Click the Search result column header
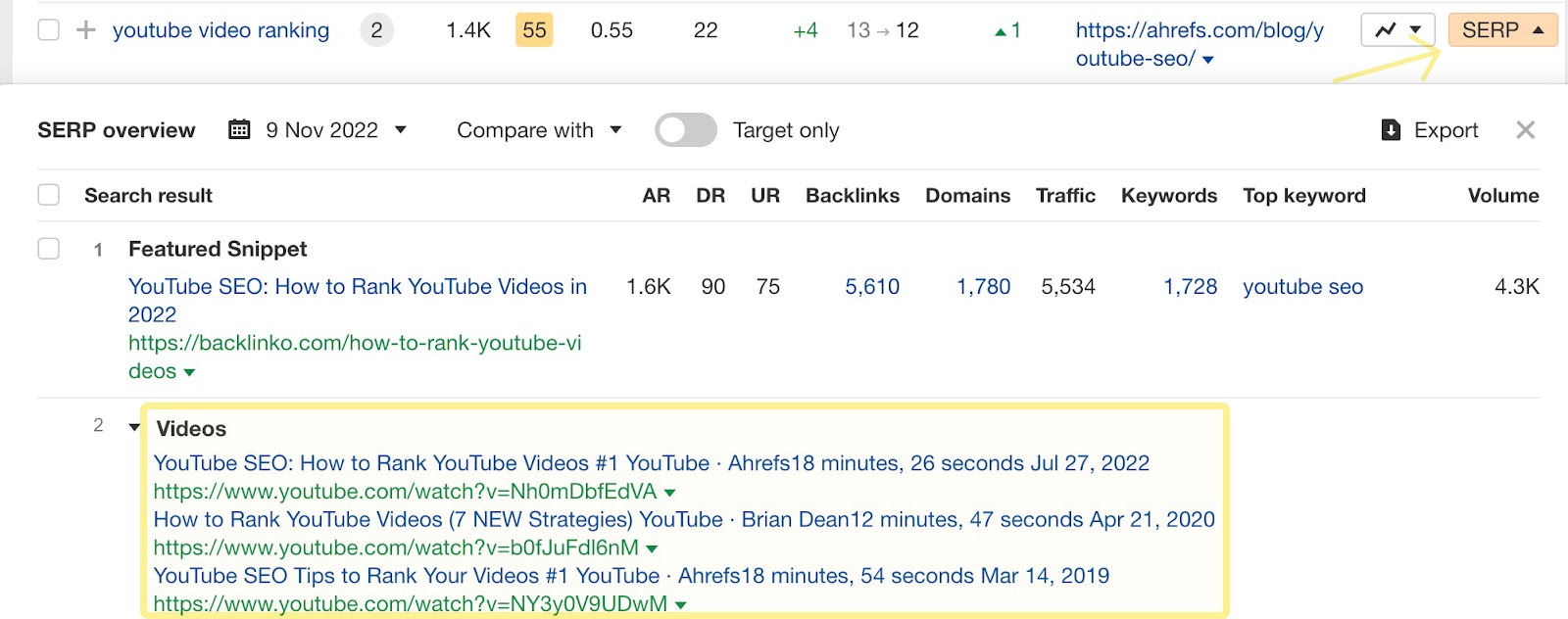 coord(149,196)
